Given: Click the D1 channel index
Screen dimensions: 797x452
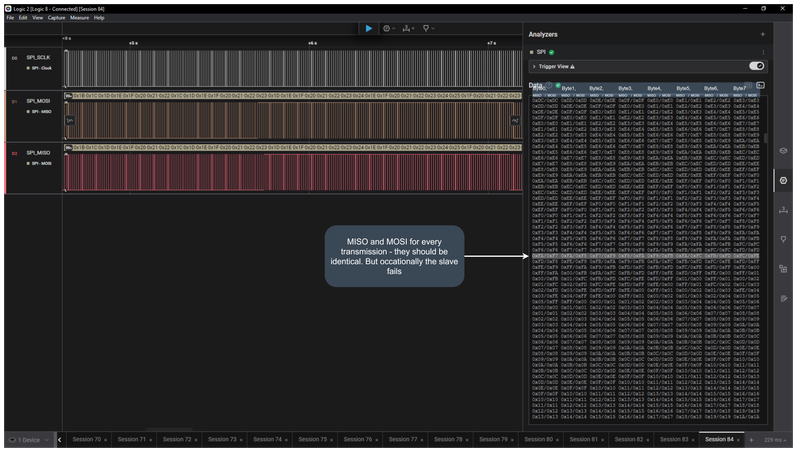Looking at the screenshot, I should click(14, 101).
